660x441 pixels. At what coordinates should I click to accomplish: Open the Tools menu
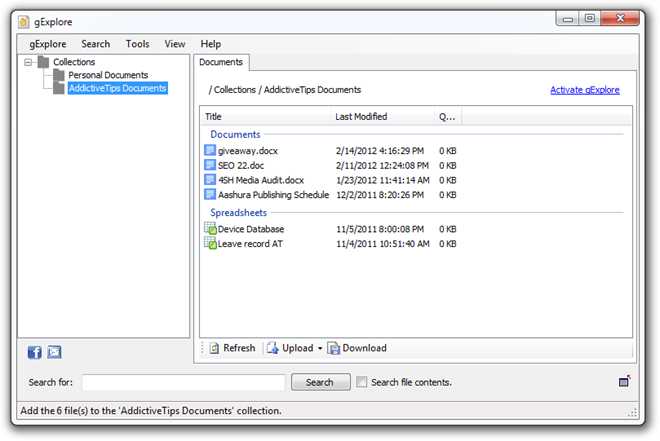tap(138, 44)
